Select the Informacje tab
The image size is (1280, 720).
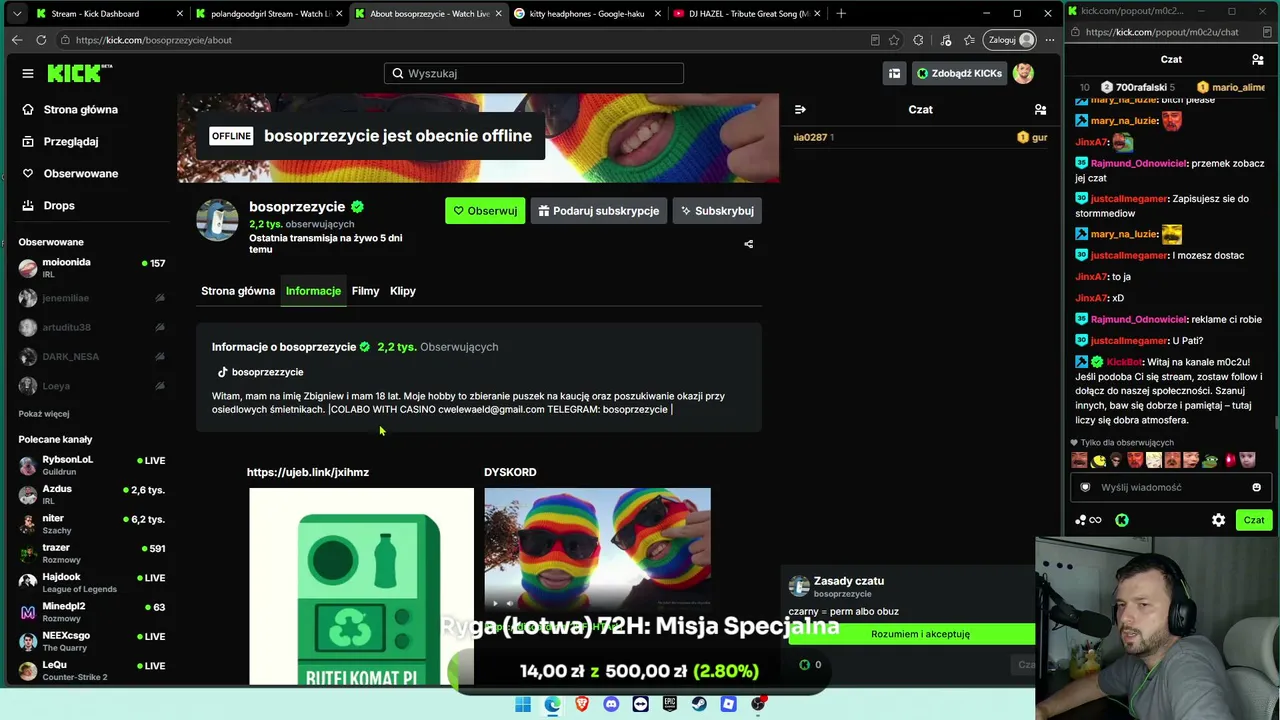[x=313, y=291]
